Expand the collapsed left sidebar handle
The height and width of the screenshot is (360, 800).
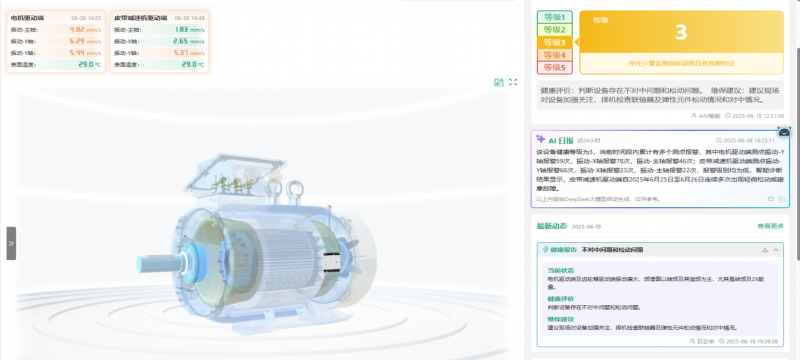click(11, 243)
